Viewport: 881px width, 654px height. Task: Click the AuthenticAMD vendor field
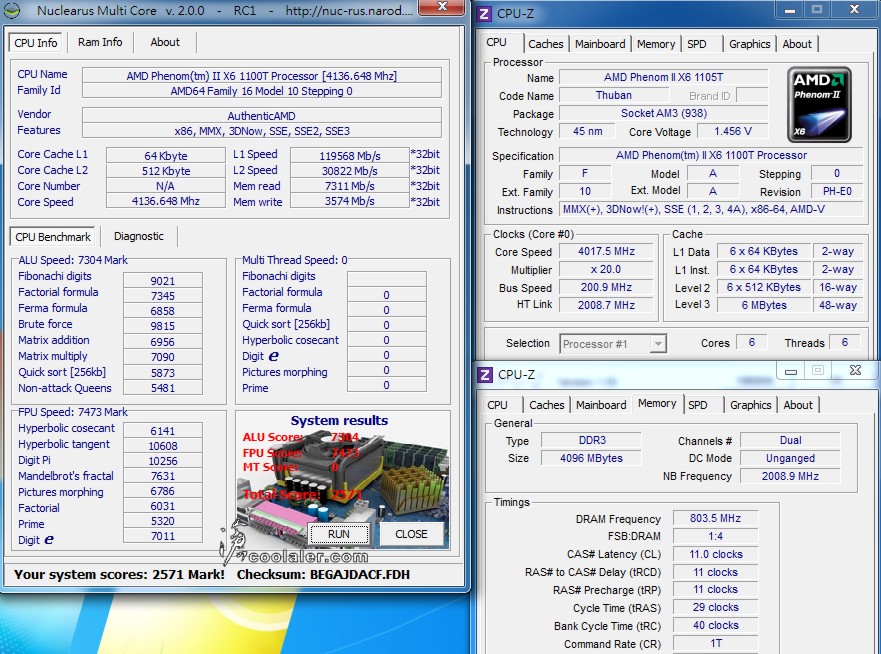261,116
